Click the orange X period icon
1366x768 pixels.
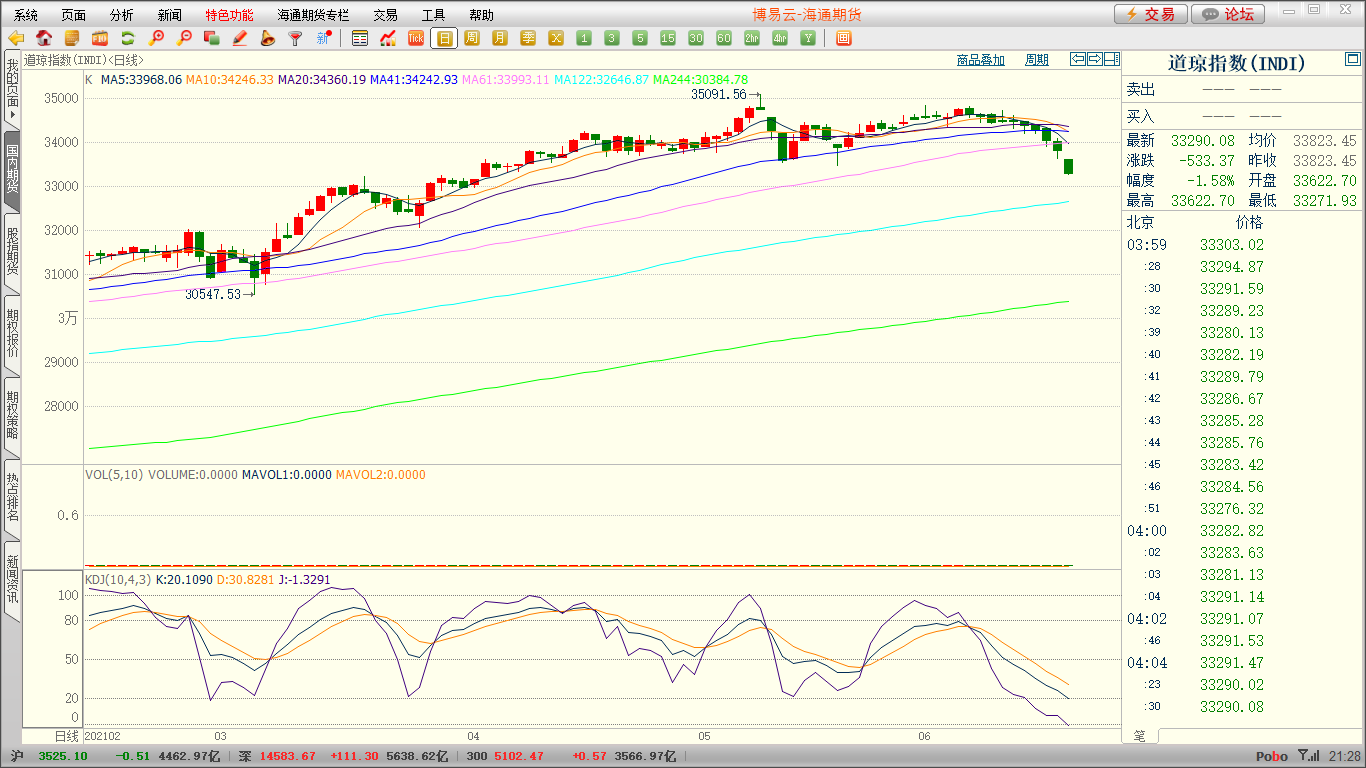[x=556, y=38]
